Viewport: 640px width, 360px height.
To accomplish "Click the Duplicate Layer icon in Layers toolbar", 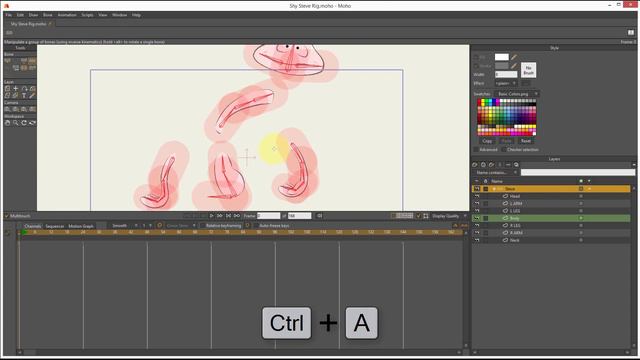I will click(x=483, y=165).
